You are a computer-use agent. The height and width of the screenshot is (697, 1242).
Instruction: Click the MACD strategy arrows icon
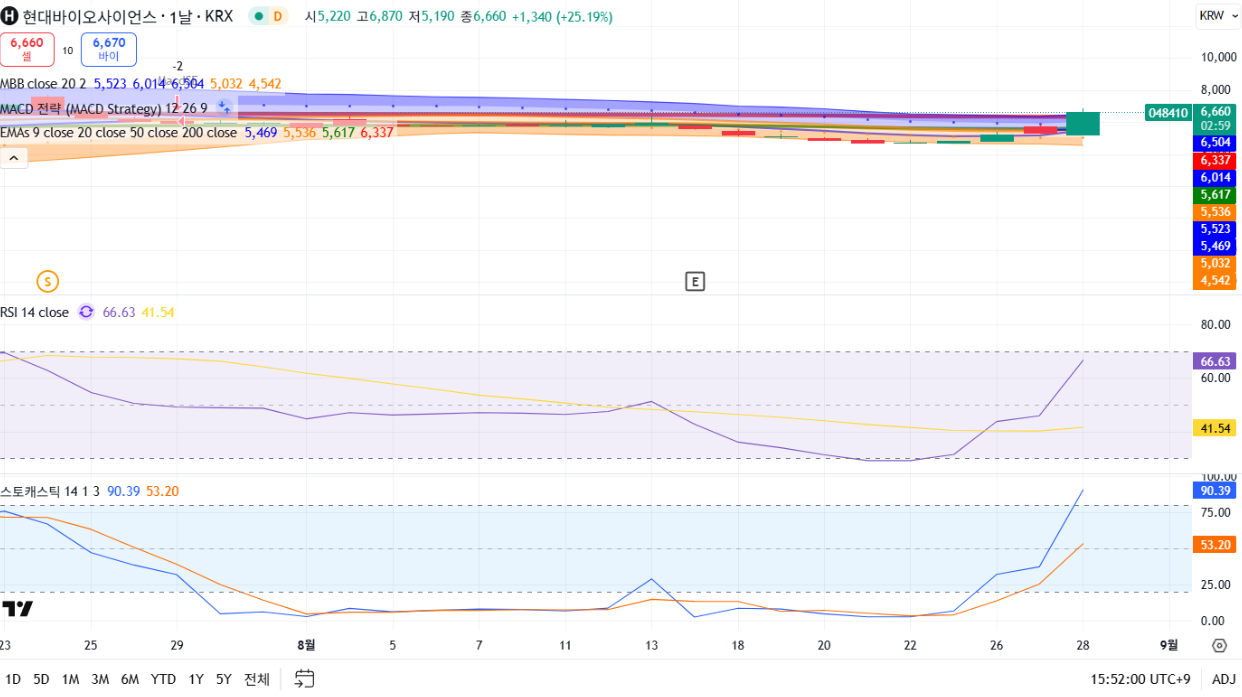(223, 107)
